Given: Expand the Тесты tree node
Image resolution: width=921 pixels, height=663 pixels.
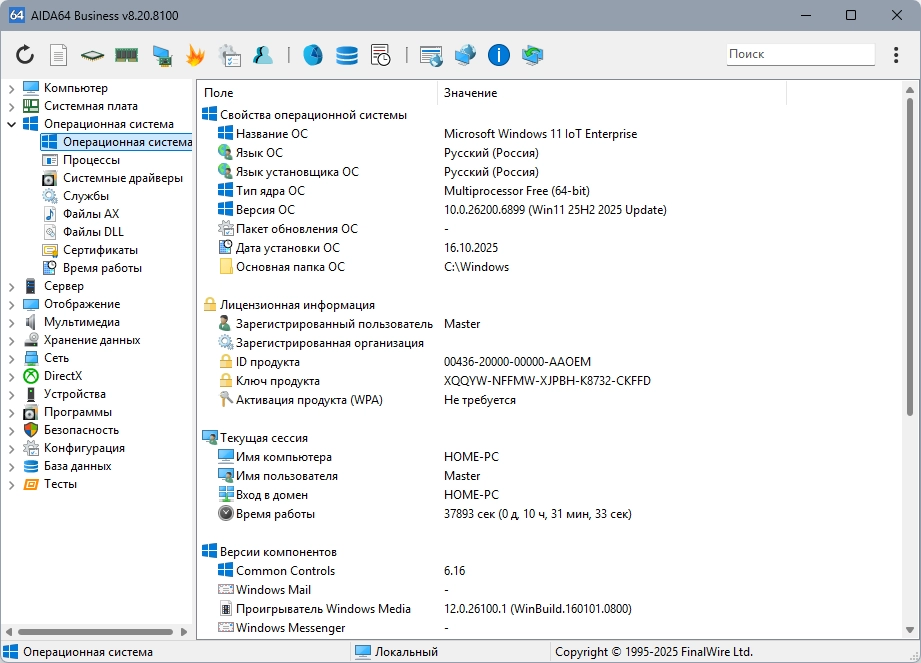Looking at the screenshot, I should (11, 484).
